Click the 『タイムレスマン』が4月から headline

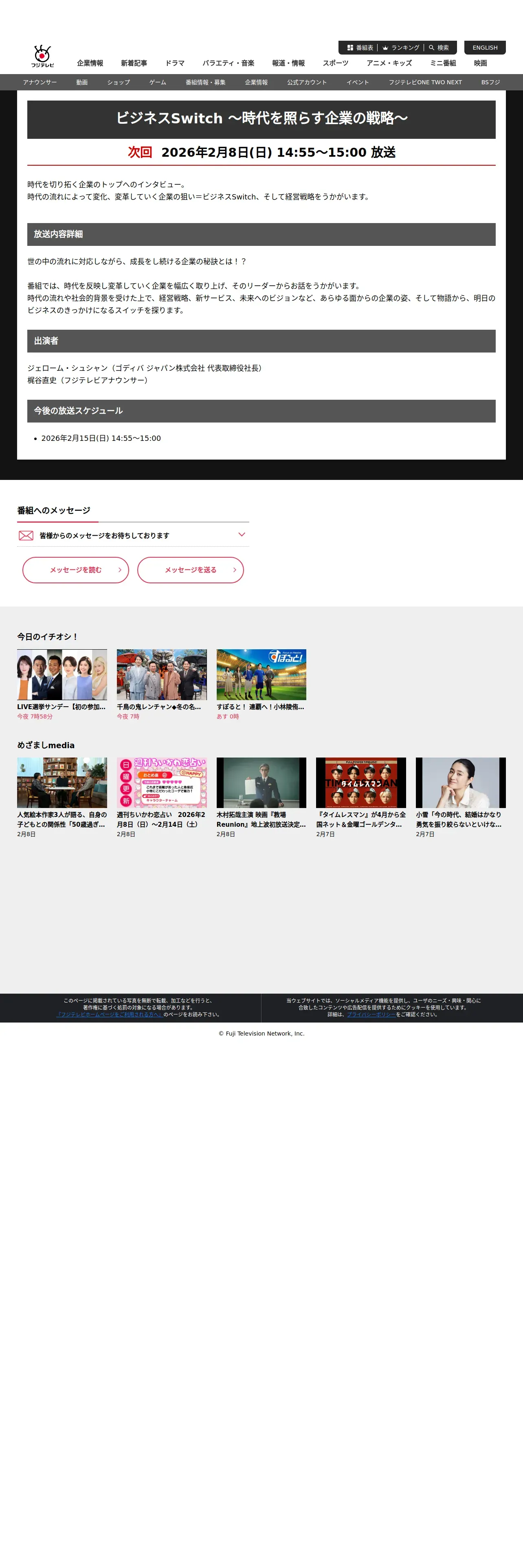coord(361,820)
